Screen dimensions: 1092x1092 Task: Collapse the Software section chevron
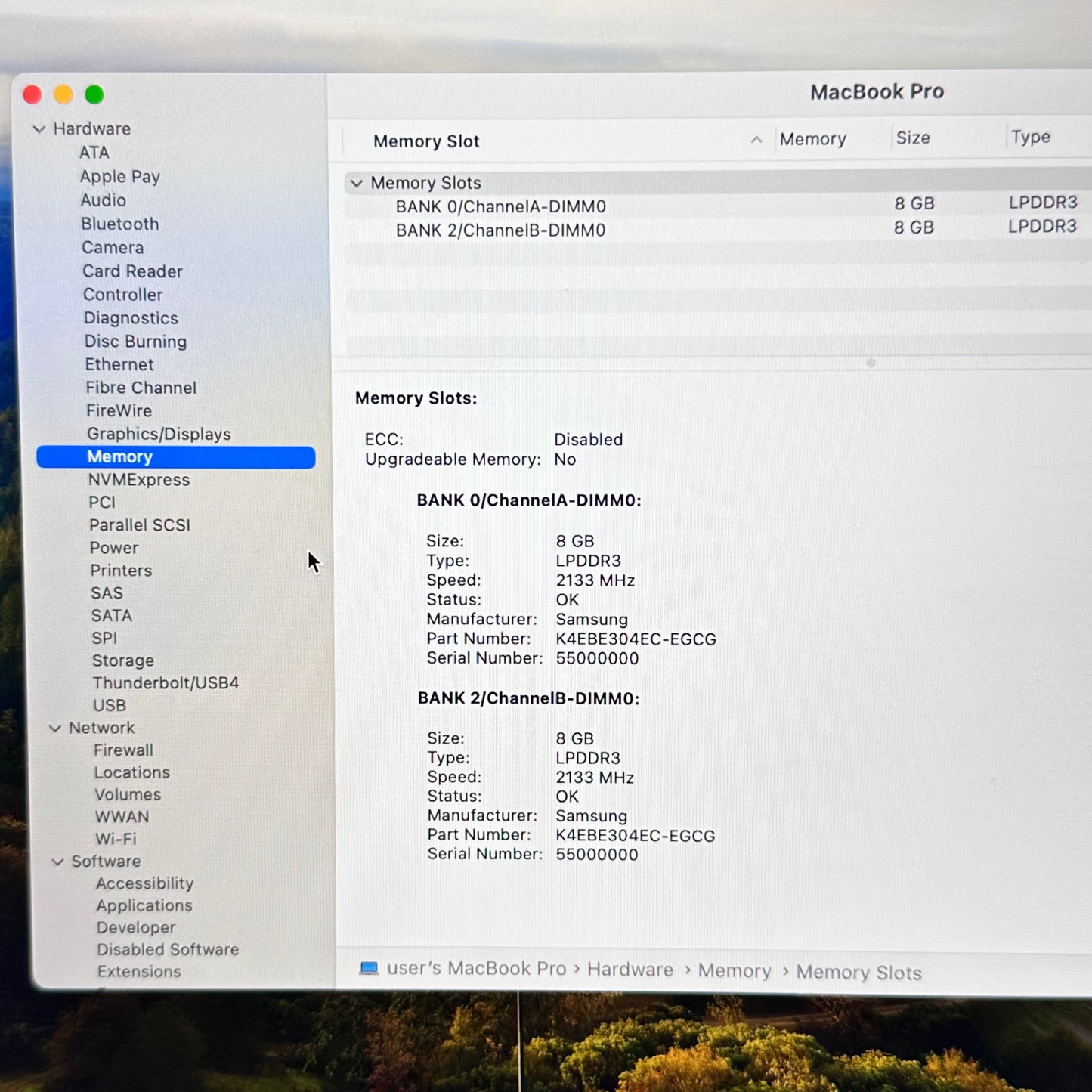coord(57,862)
